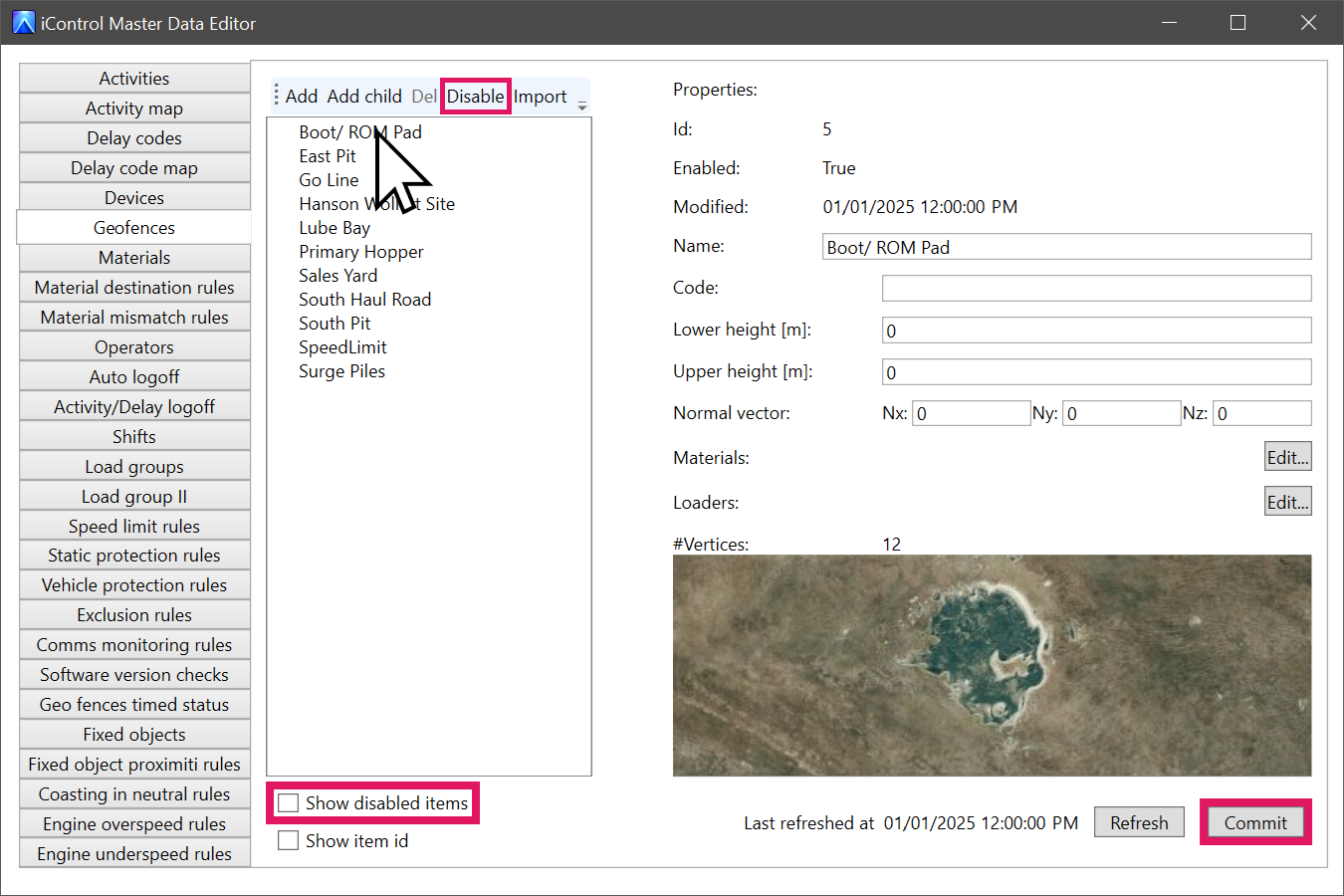Click the Refresh button

coord(1139,822)
